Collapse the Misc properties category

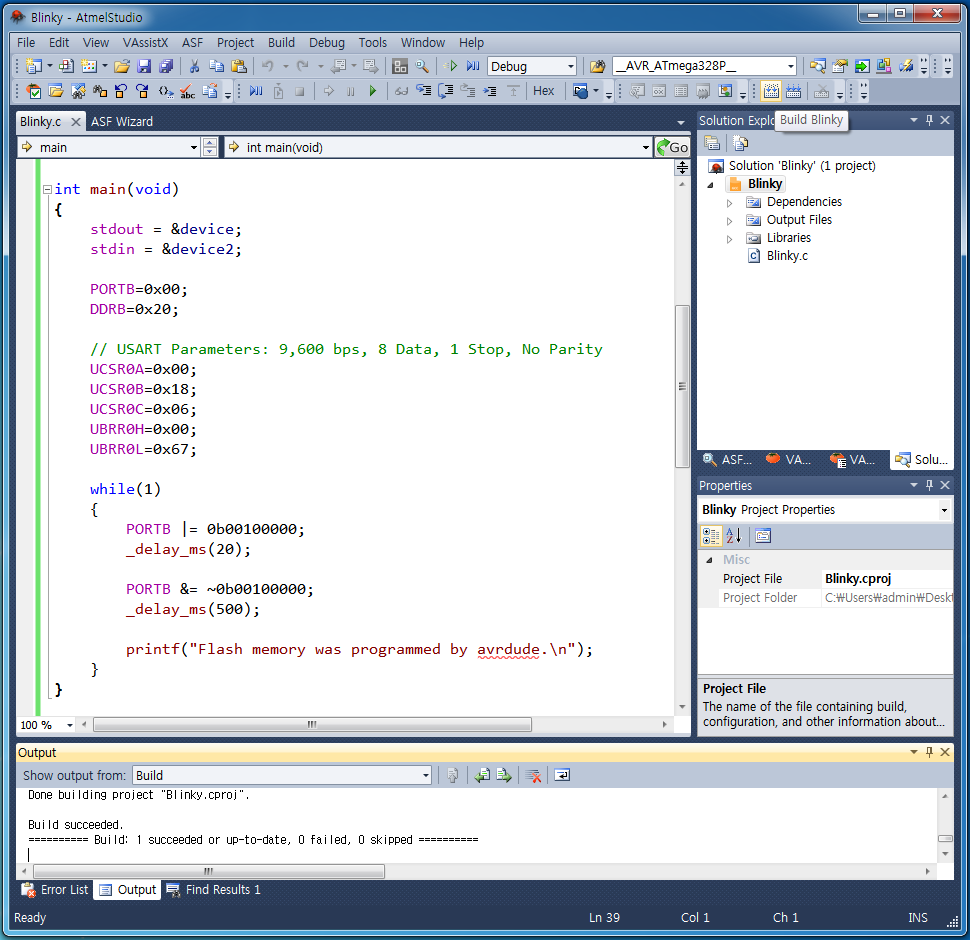tap(710, 560)
